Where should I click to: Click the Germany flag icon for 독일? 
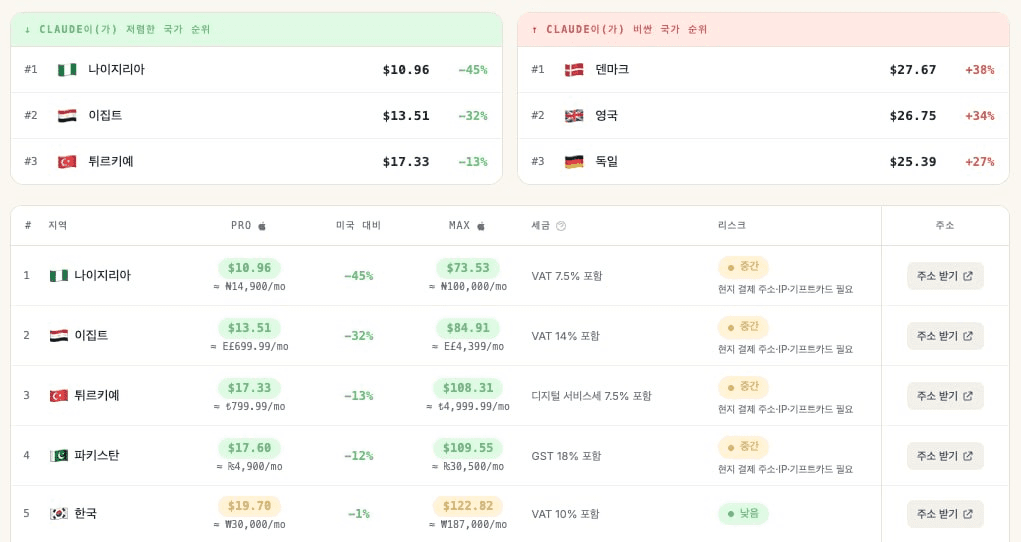(574, 162)
